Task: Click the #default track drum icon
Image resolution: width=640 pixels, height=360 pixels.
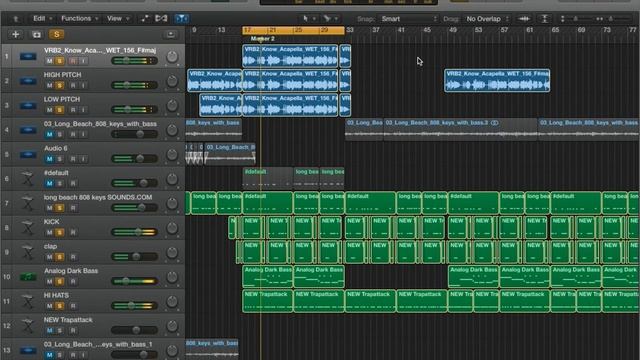Action: [x=28, y=179]
